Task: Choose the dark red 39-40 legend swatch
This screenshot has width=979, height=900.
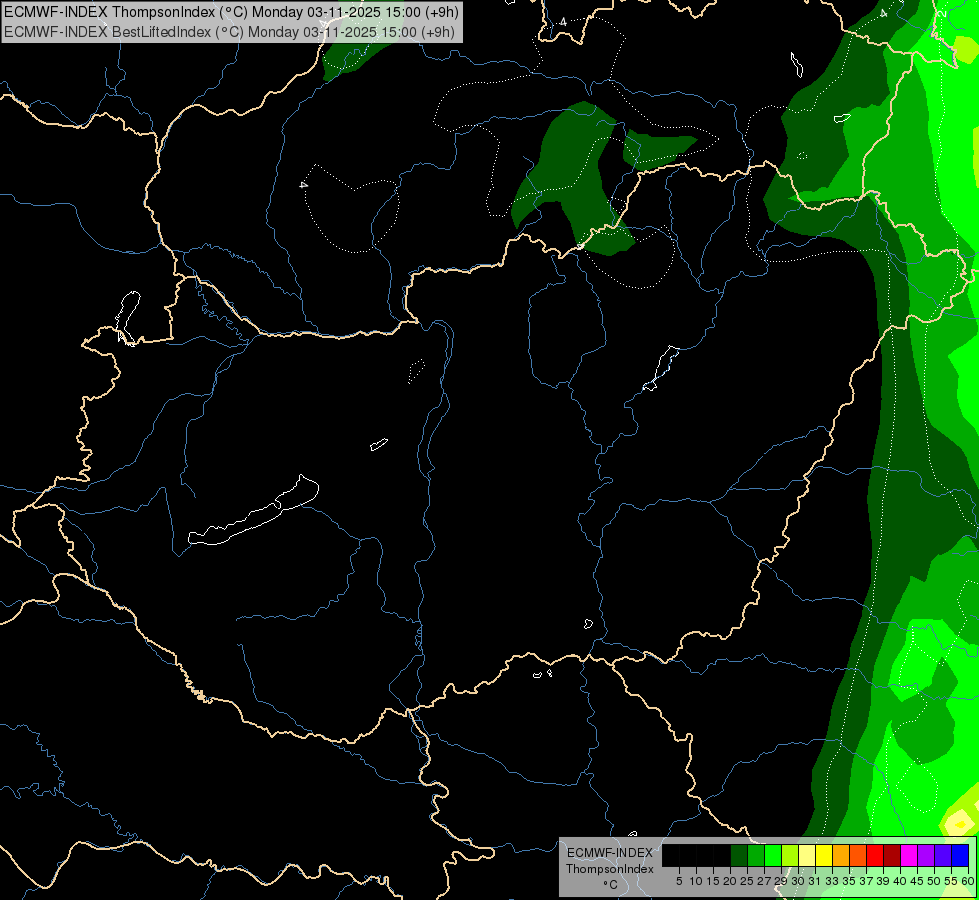Action: click(892, 855)
